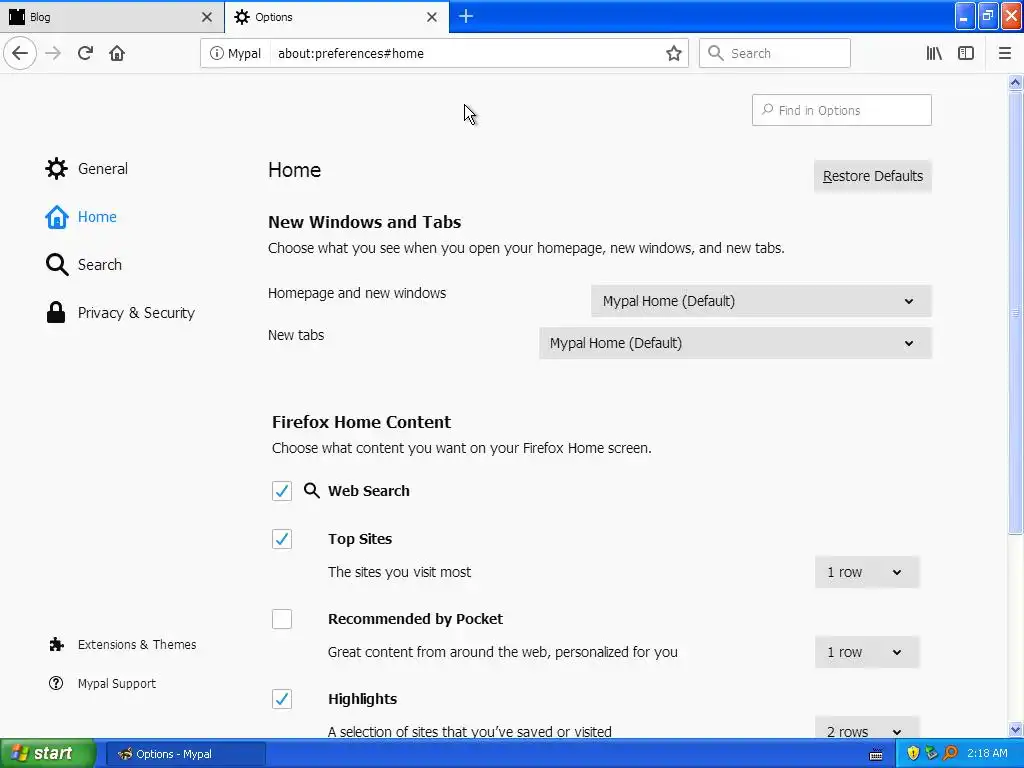Uncheck the Top Sites checkbox

[281, 539]
